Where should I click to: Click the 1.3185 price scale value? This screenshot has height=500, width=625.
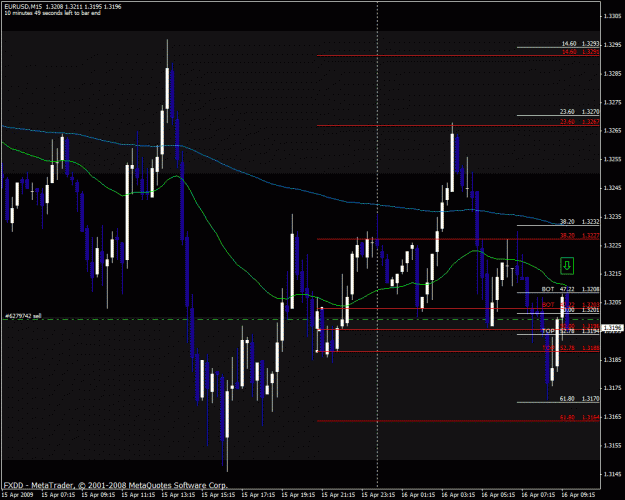pyautogui.click(x=612, y=360)
